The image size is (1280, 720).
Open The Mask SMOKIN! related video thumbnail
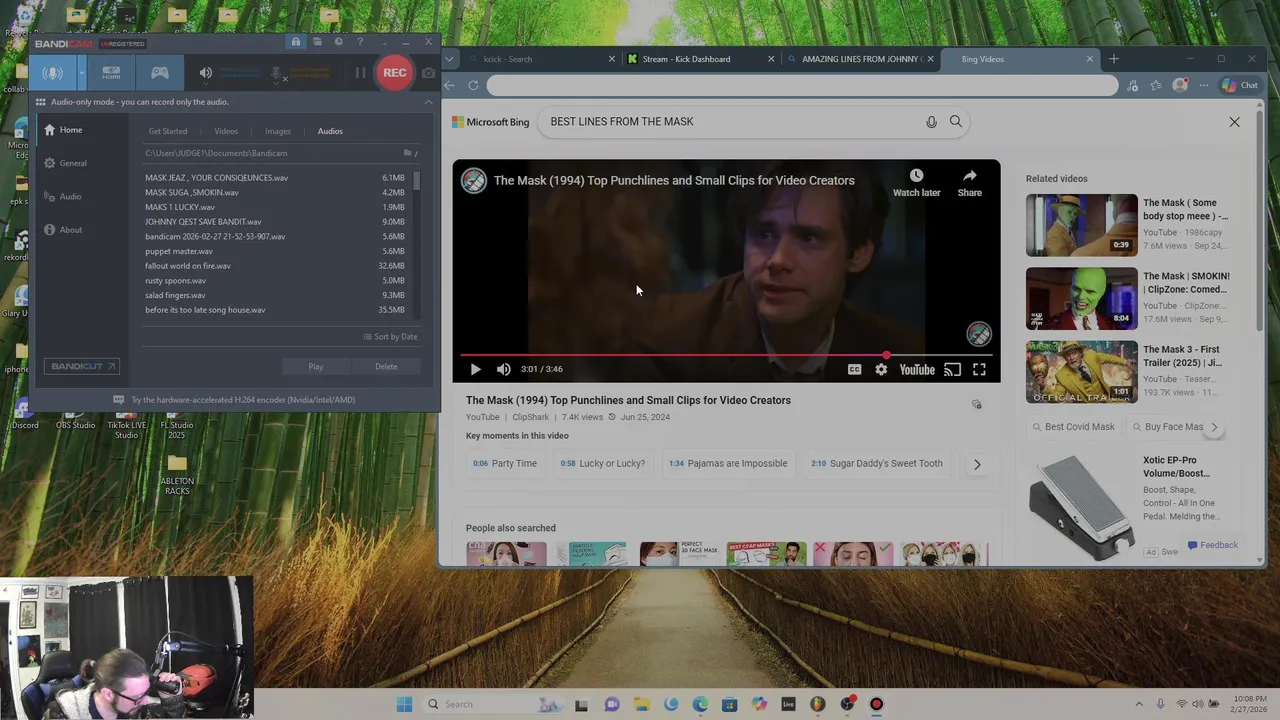click(x=1081, y=298)
